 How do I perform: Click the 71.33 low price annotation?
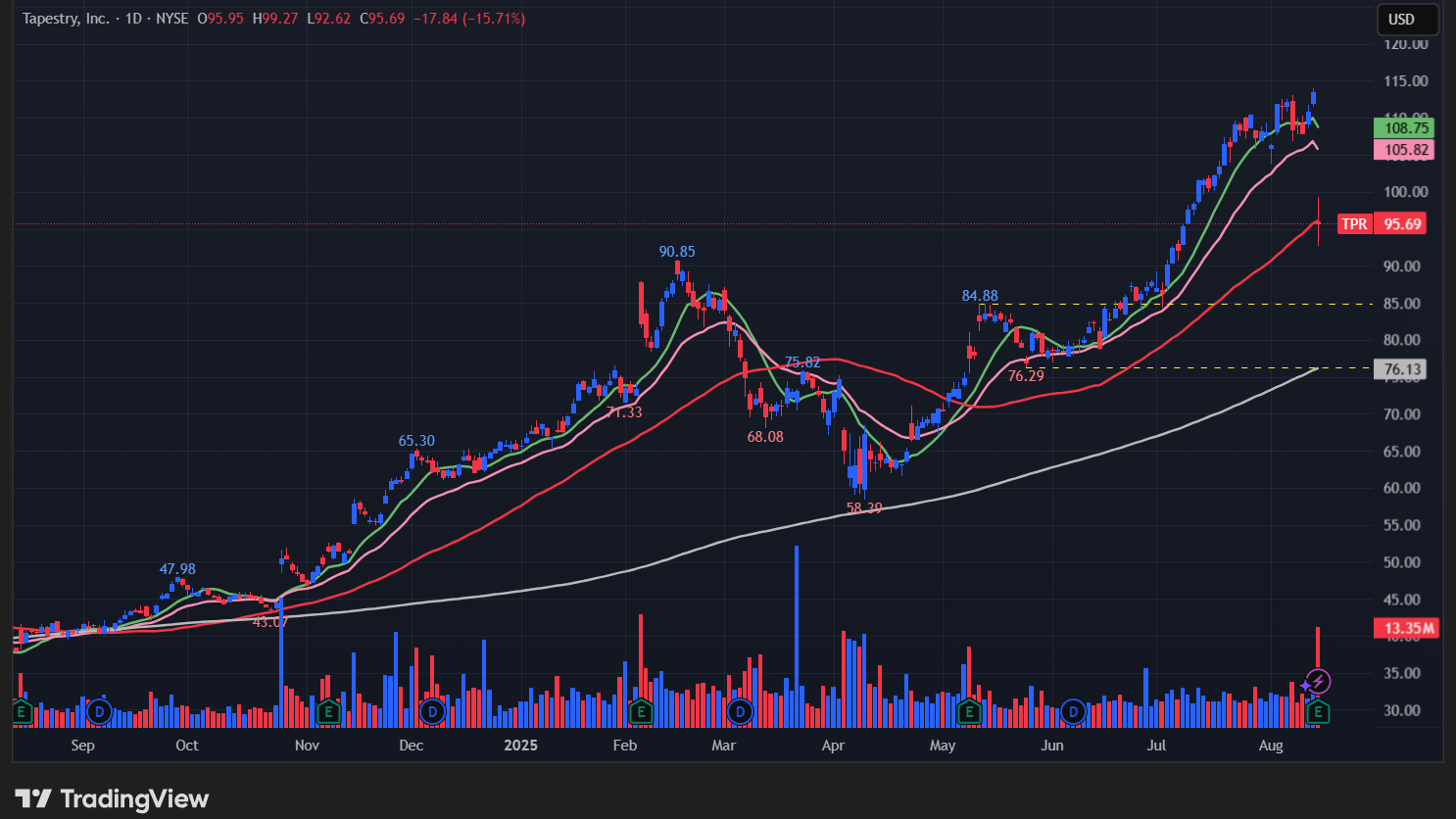(x=624, y=412)
